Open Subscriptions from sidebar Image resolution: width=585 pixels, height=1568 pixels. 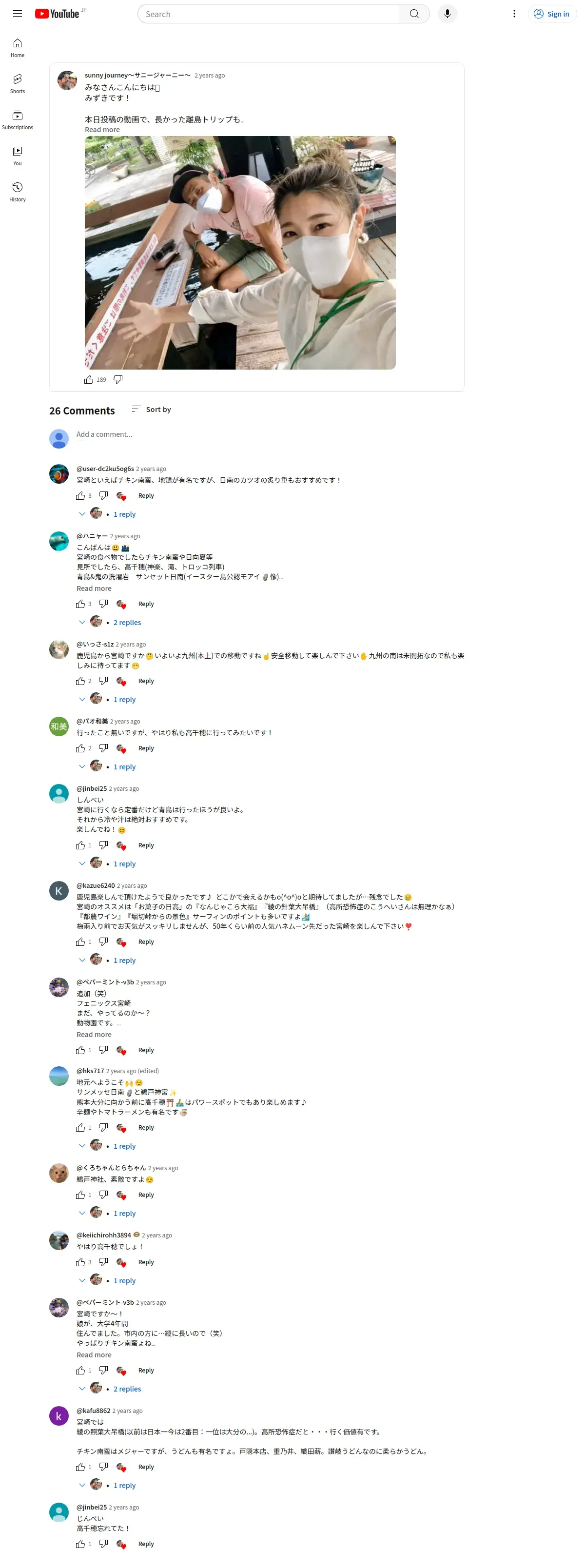pyautogui.click(x=18, y=120)
